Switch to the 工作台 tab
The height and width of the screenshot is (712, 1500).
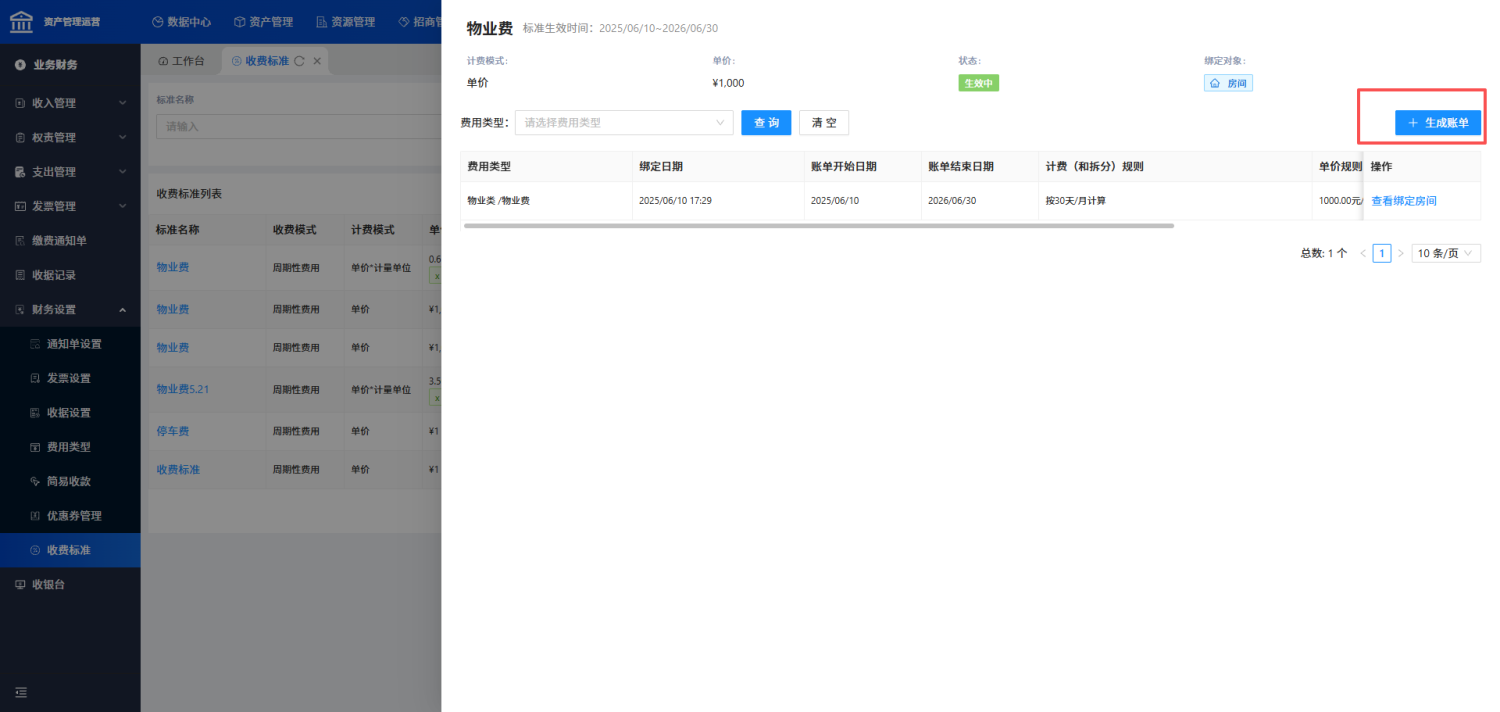(x=181, y=61)
